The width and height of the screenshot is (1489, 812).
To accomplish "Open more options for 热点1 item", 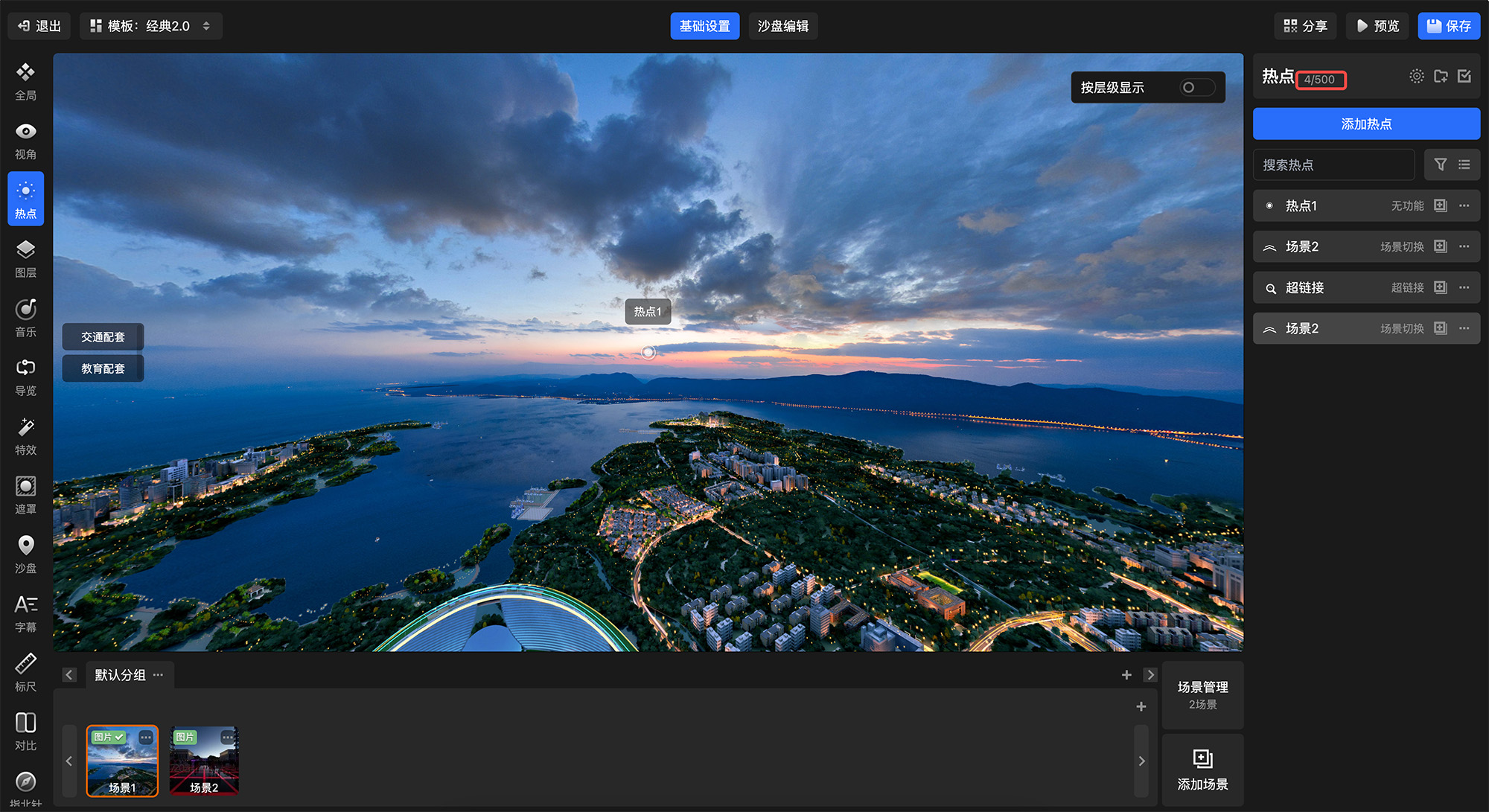I will 1464,205.
